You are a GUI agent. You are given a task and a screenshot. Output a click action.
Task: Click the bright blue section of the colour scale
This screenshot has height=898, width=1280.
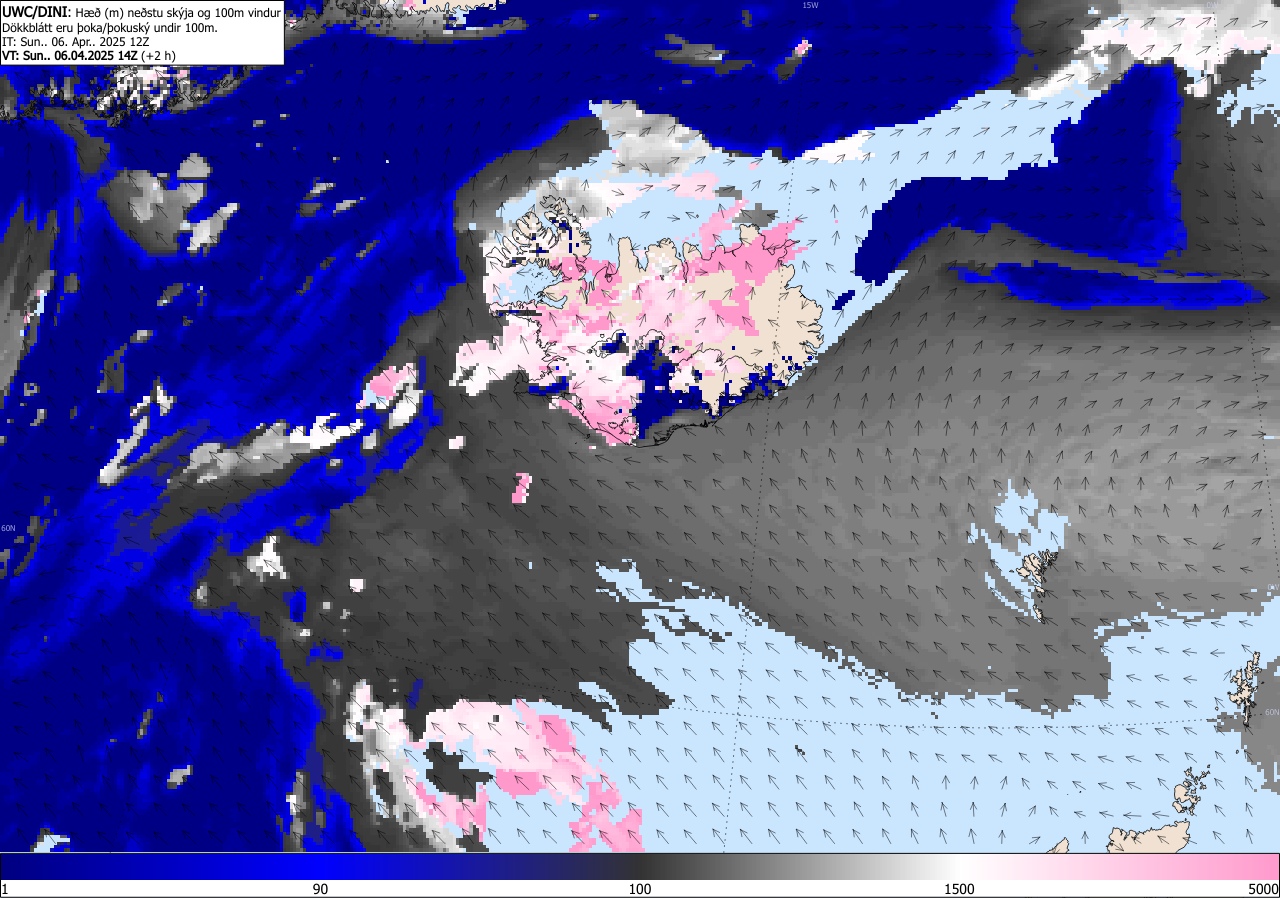click(320, 866)
